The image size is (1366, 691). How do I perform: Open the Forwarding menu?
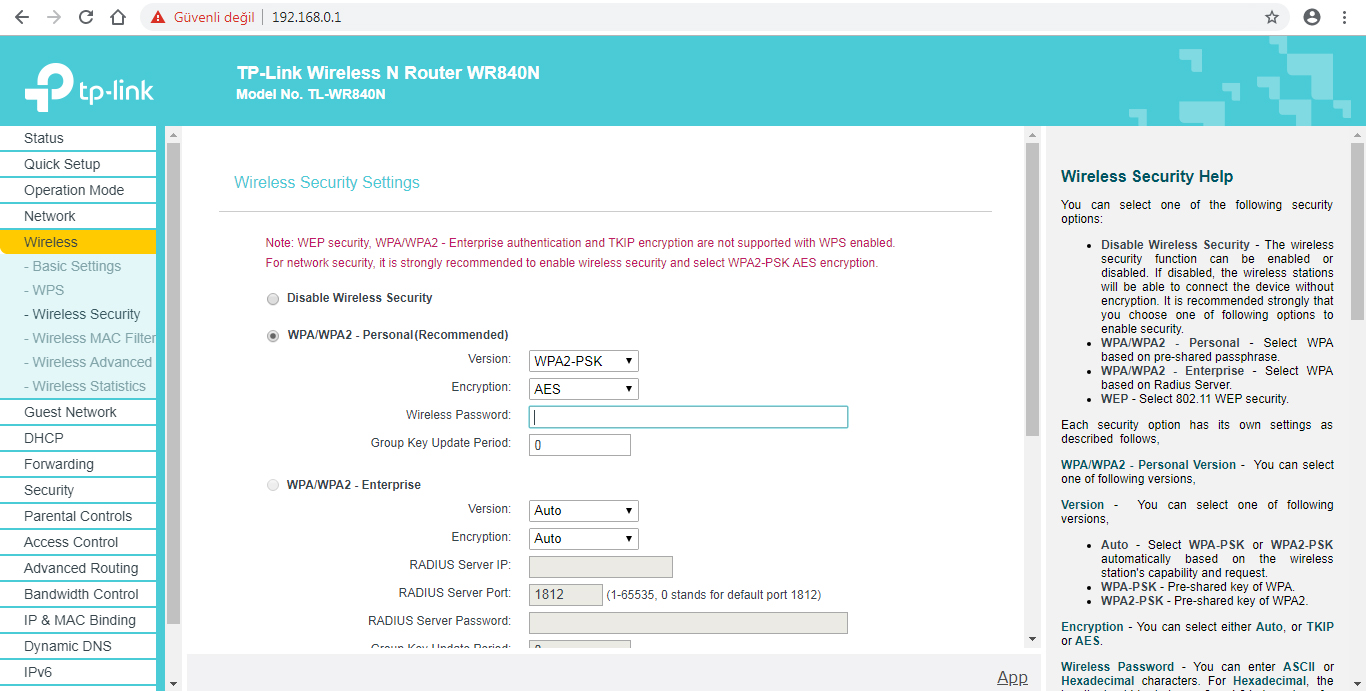tap(78, 464)
